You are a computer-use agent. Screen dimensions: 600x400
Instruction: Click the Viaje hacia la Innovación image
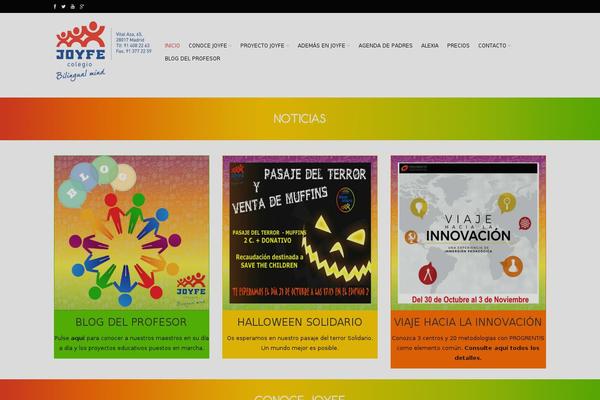468,233
